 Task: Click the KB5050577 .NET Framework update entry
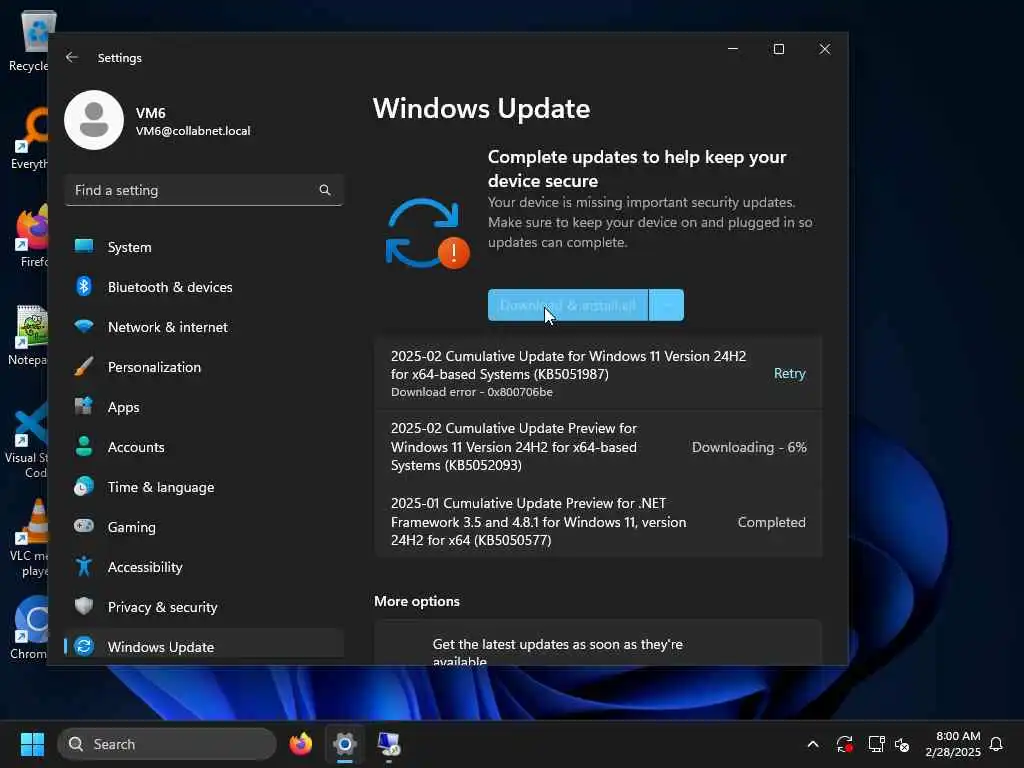point(598,521)
